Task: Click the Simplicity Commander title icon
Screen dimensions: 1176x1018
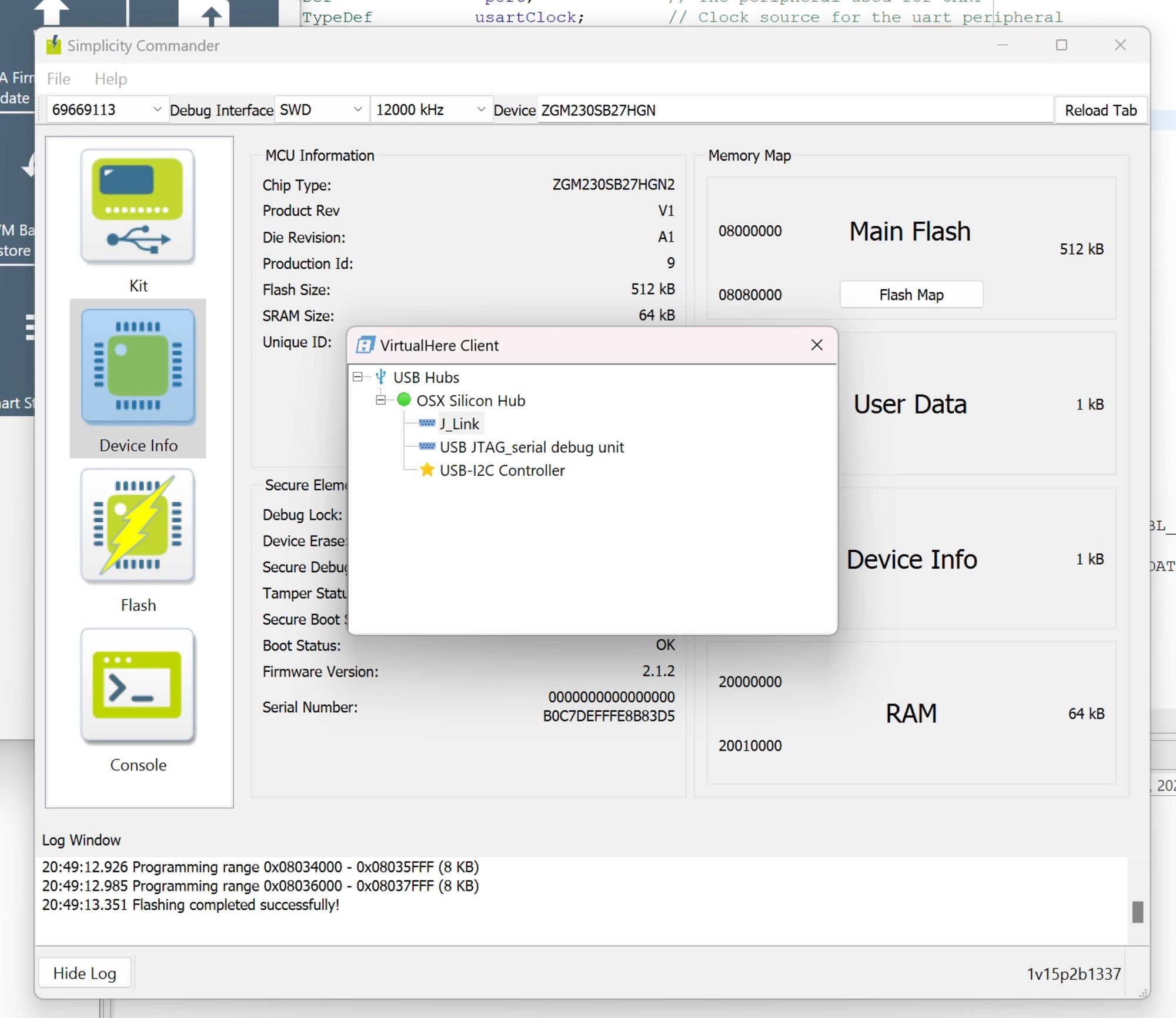Action: 54,45
